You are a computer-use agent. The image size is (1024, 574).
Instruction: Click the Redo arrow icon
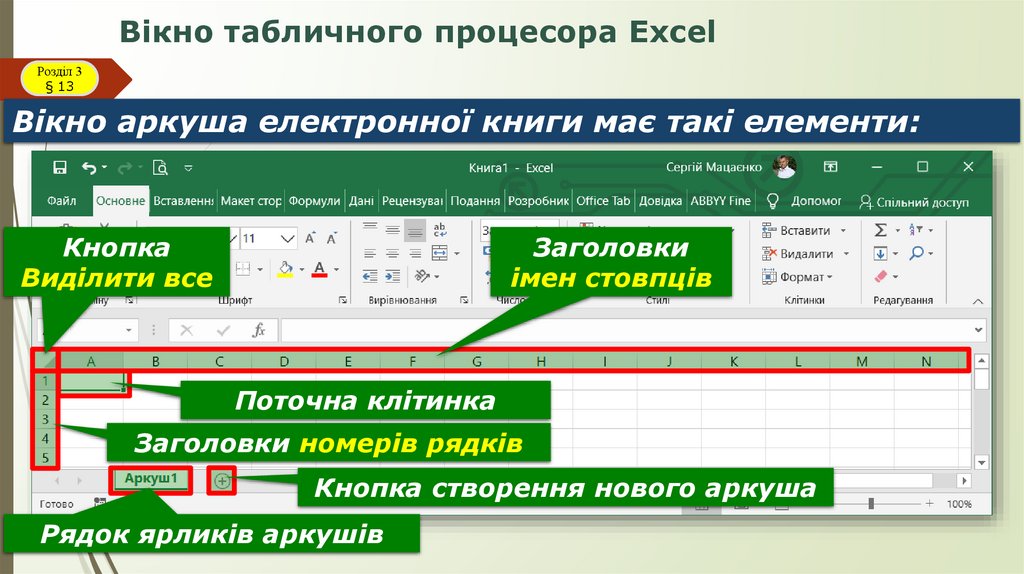[125, 168]
